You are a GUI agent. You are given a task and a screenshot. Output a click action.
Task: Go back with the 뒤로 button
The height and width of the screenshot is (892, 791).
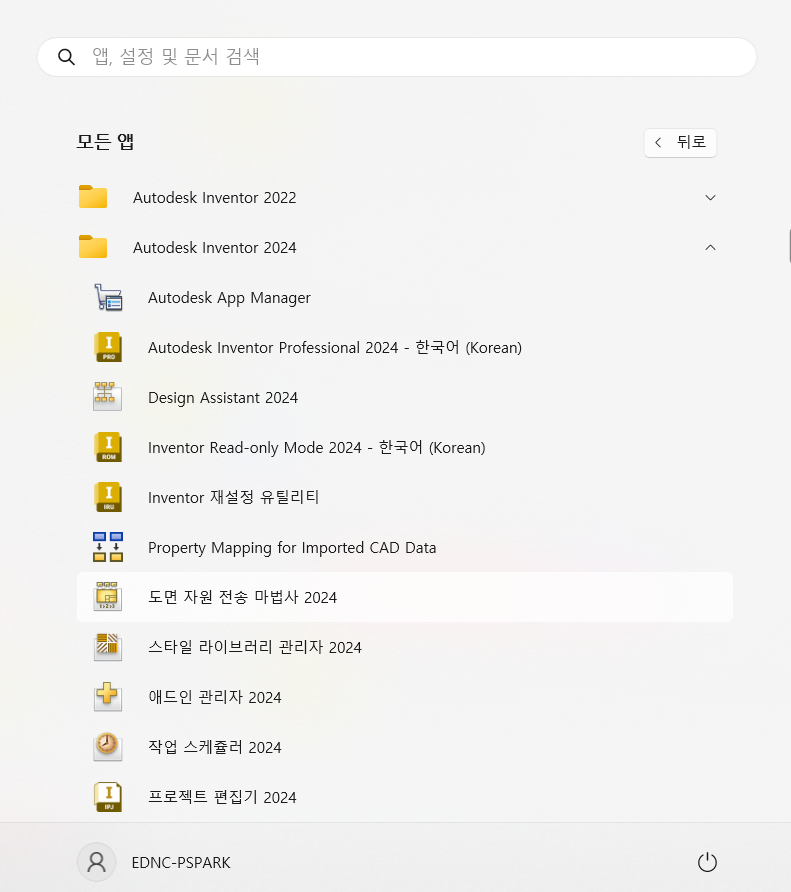(x=680, y=142)
